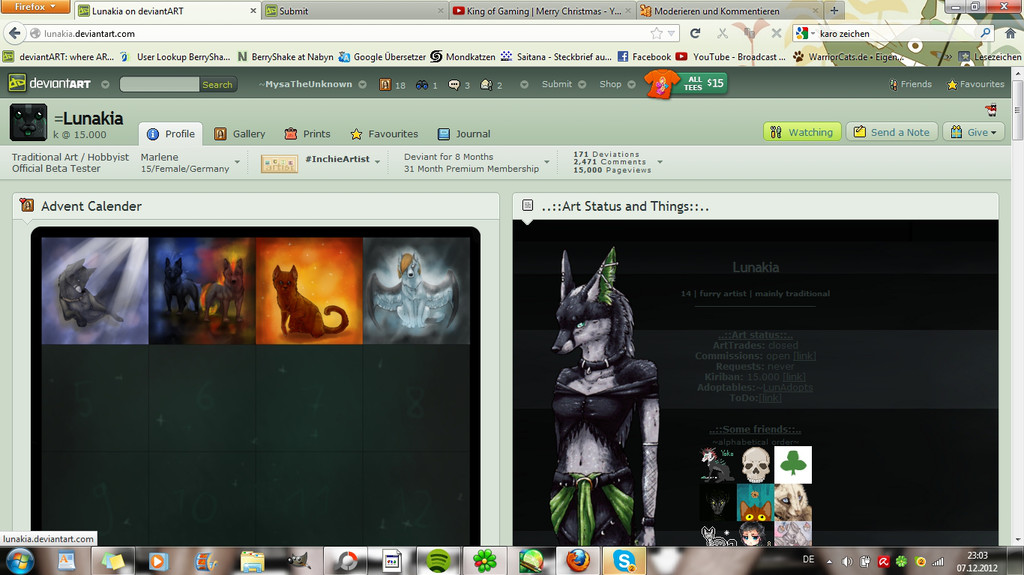Open the replies notifications showing 2
This screenshot has width=1024, height=575.
491,84
